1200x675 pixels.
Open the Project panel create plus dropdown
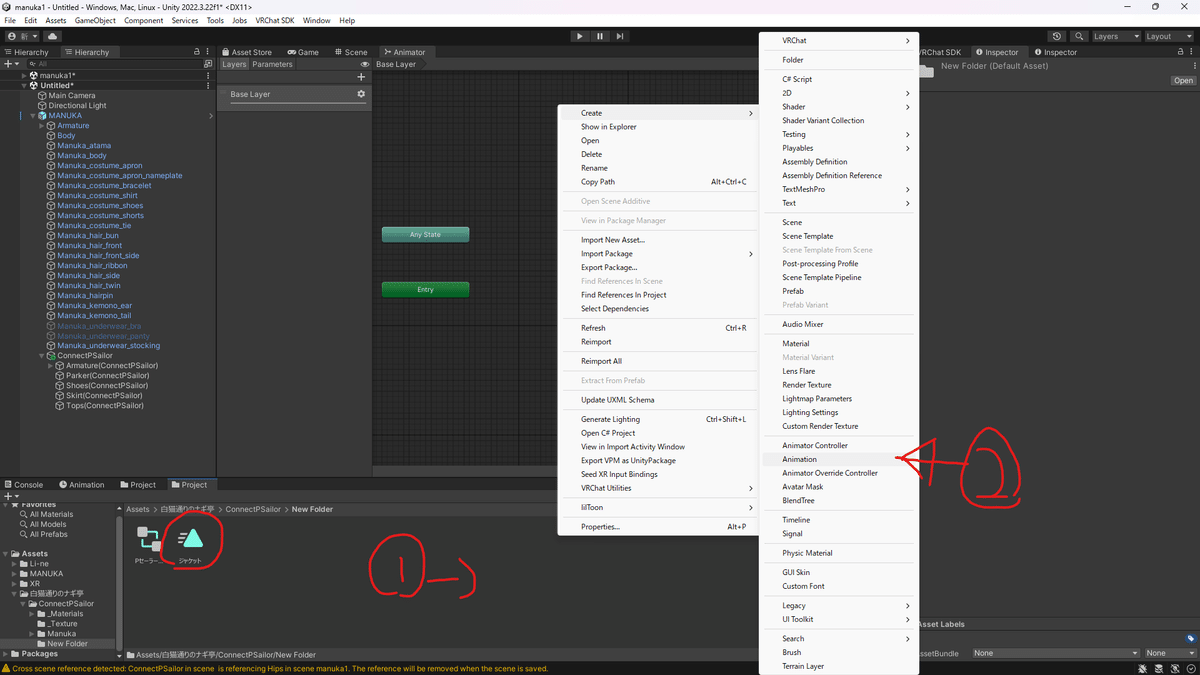[11, 496]
